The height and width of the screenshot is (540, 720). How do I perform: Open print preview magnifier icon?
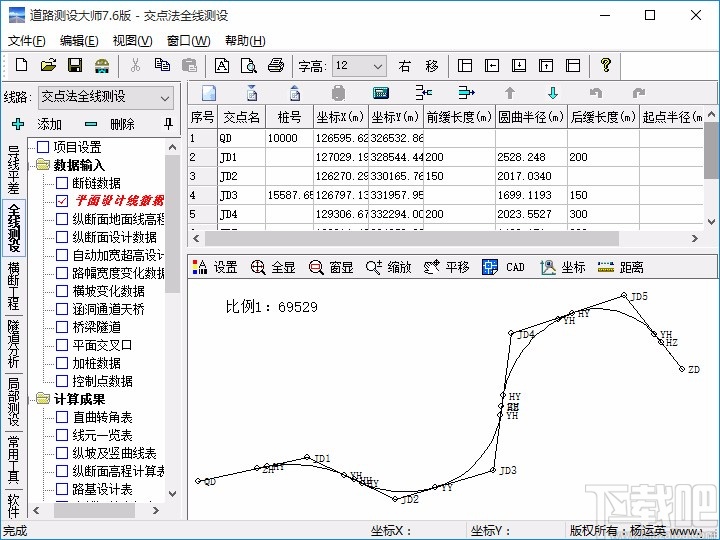tap(248, 66)
